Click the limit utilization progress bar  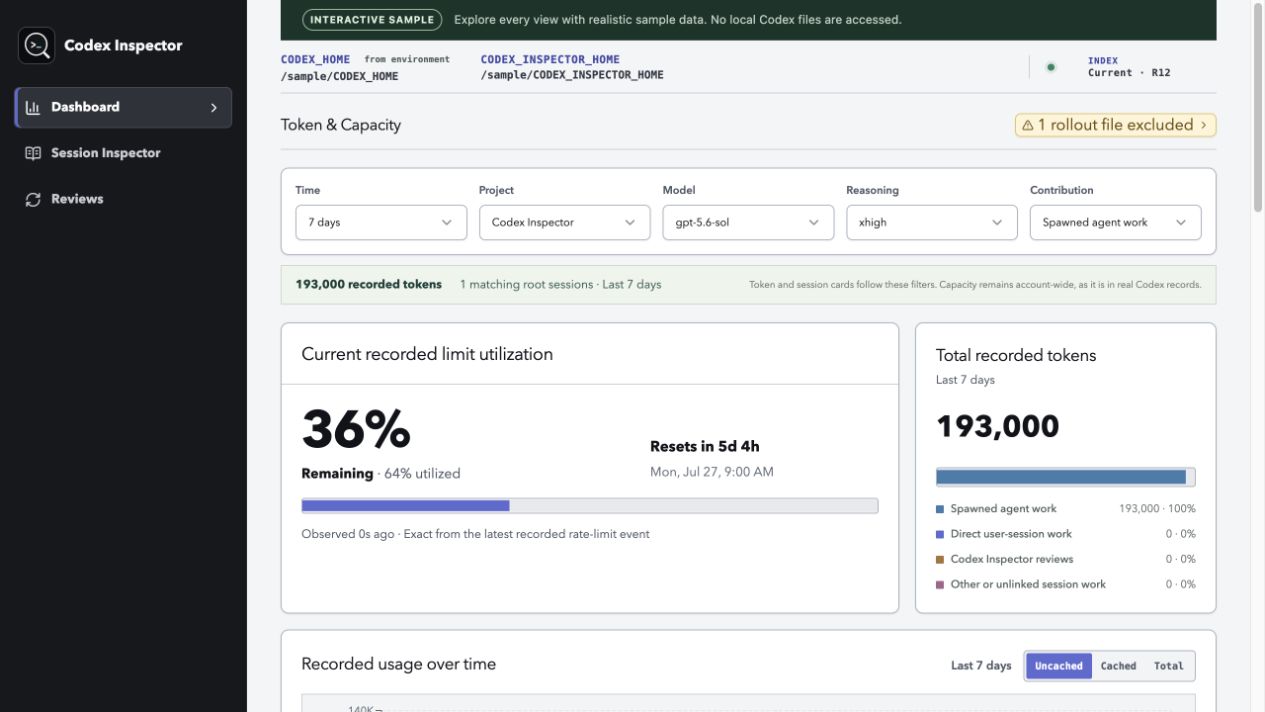pos(590,506)
